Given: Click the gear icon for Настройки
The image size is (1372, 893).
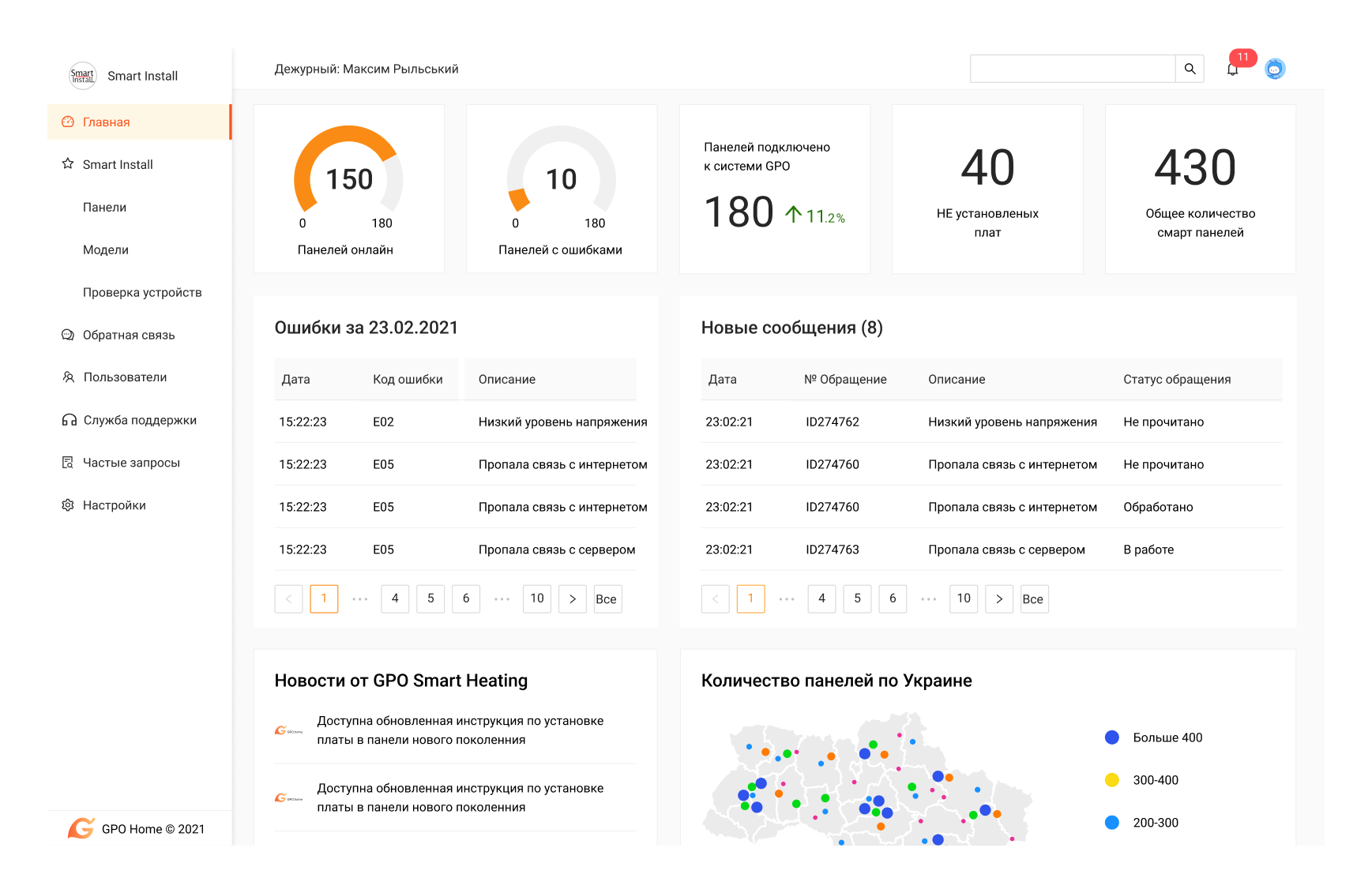Looking at the screenshot, I should pyautogui.click(x=68, y=505).
